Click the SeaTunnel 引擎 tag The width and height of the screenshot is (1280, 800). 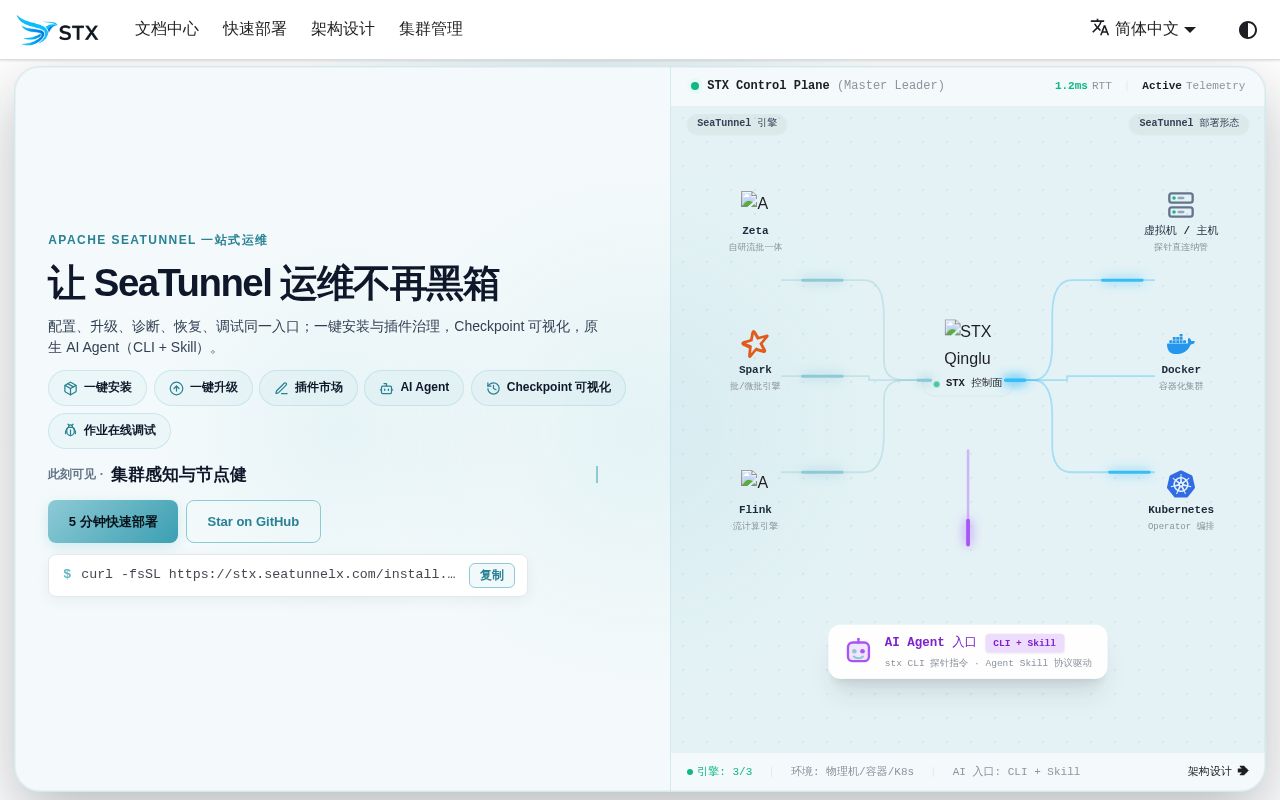coord(737,123)
